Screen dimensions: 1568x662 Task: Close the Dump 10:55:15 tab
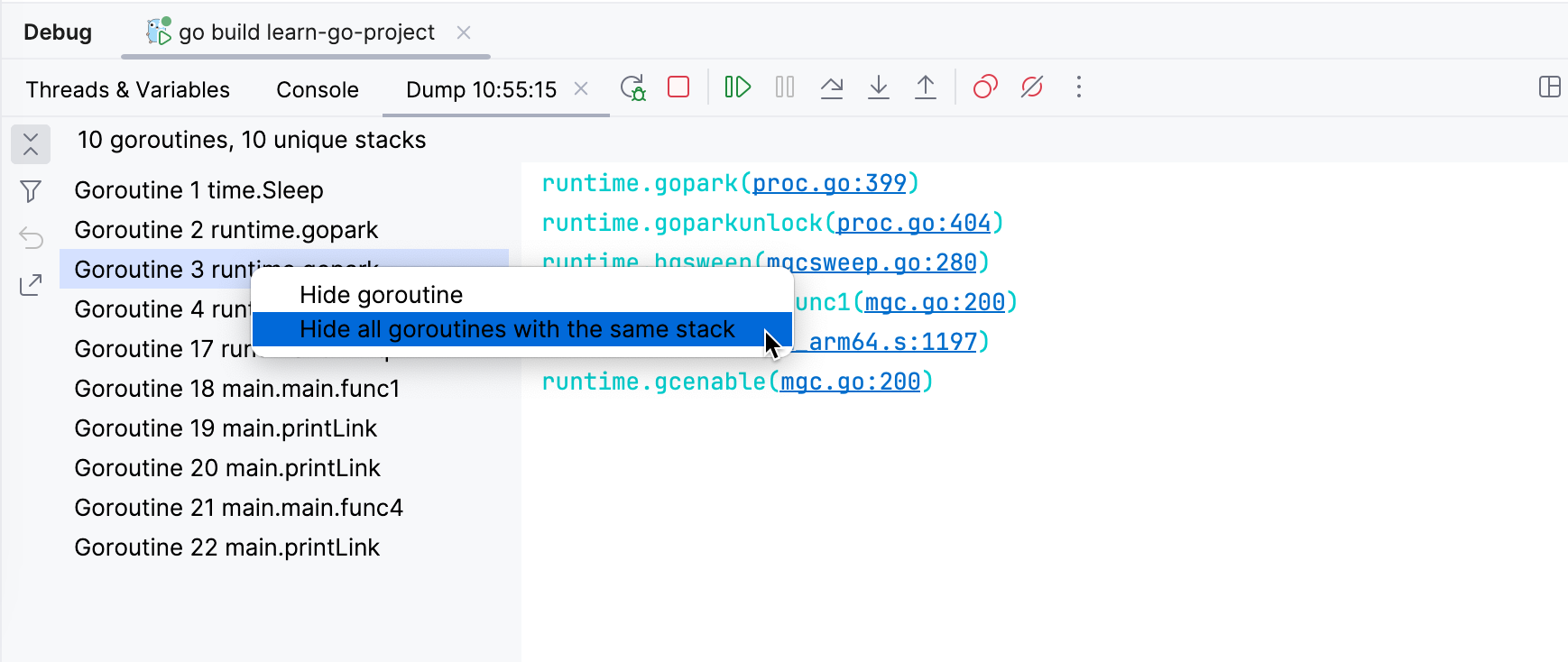coord(582,88)
